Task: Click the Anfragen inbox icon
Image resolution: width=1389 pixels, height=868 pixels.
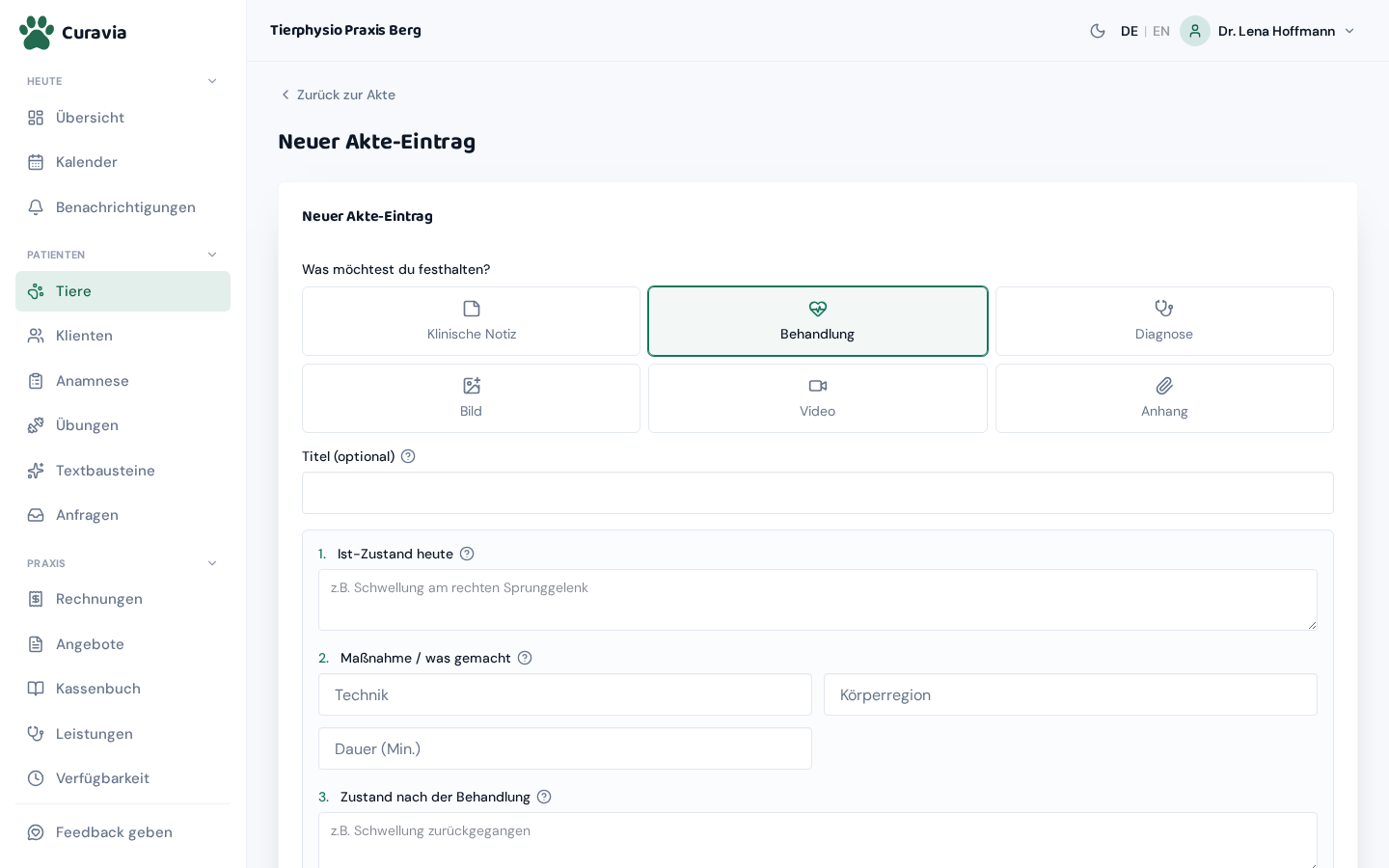Action: 36,515
